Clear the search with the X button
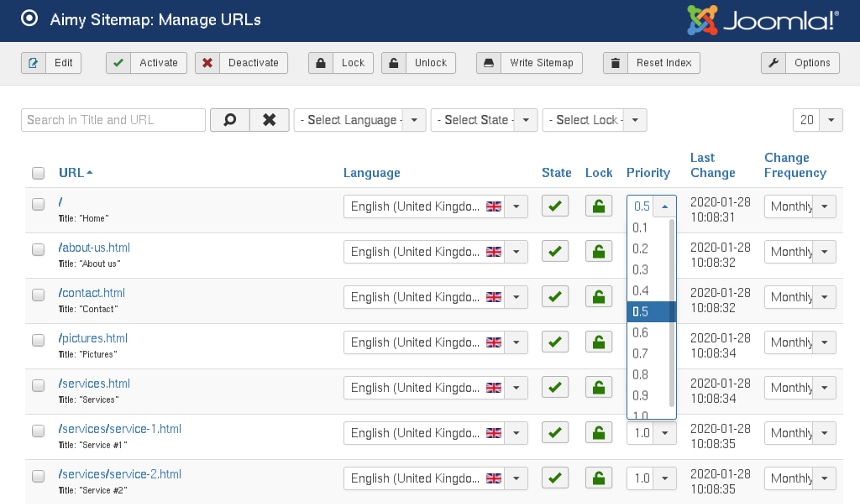Screen dimensions: 860x504 click(x=268, y=120)
